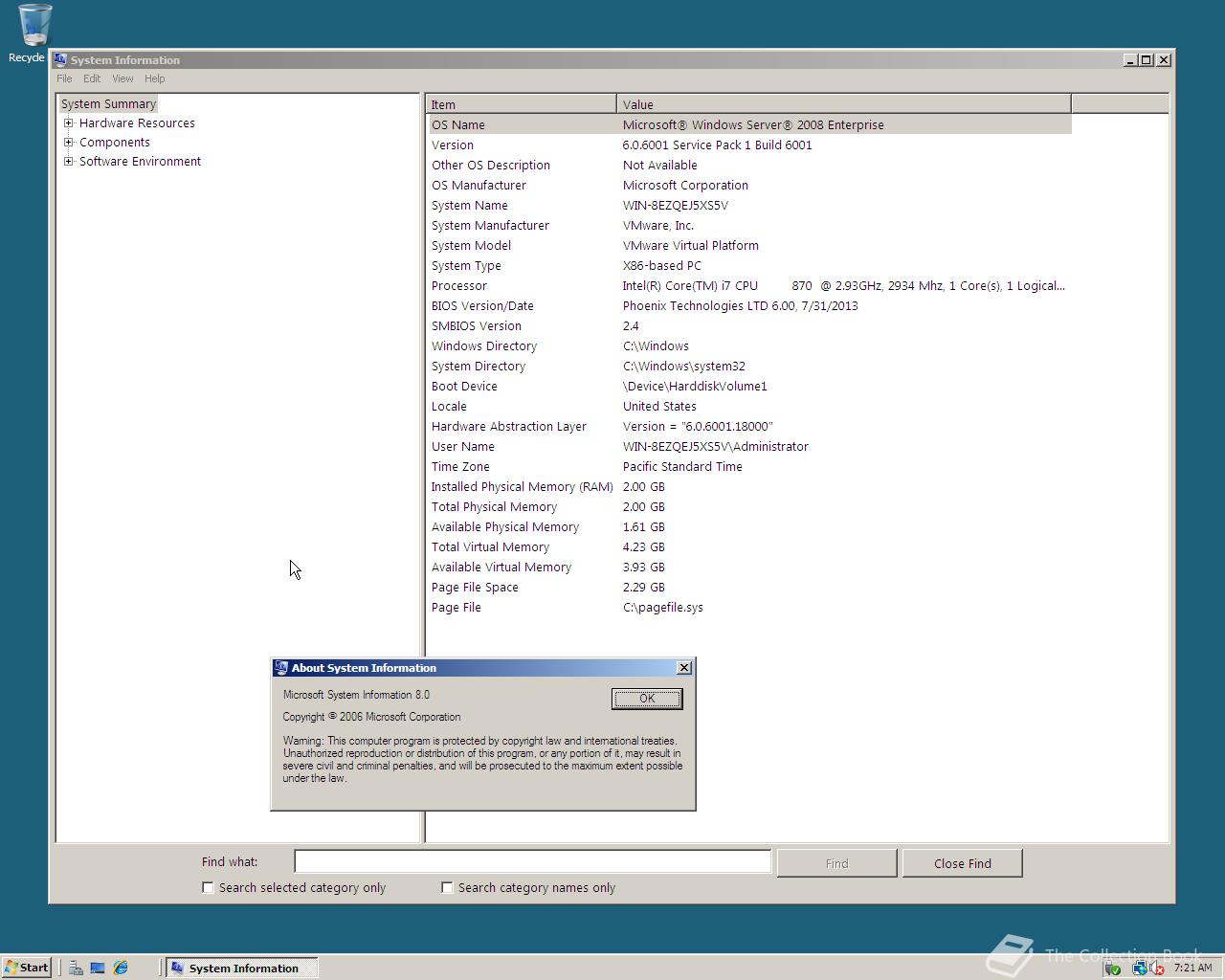Select the Other OS Description row
This screenshot has height=980, width=1225.
(x=749, y=165)
